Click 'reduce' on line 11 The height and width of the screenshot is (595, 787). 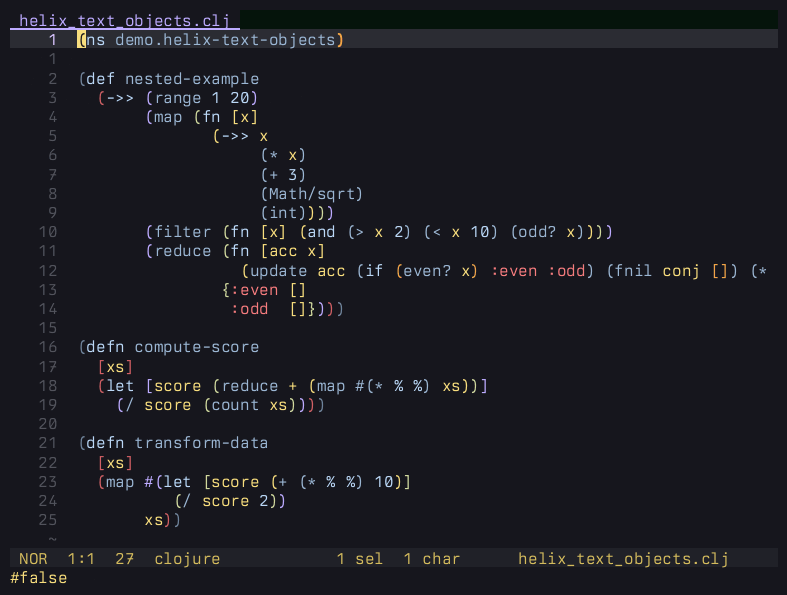[x=182, y=251]
